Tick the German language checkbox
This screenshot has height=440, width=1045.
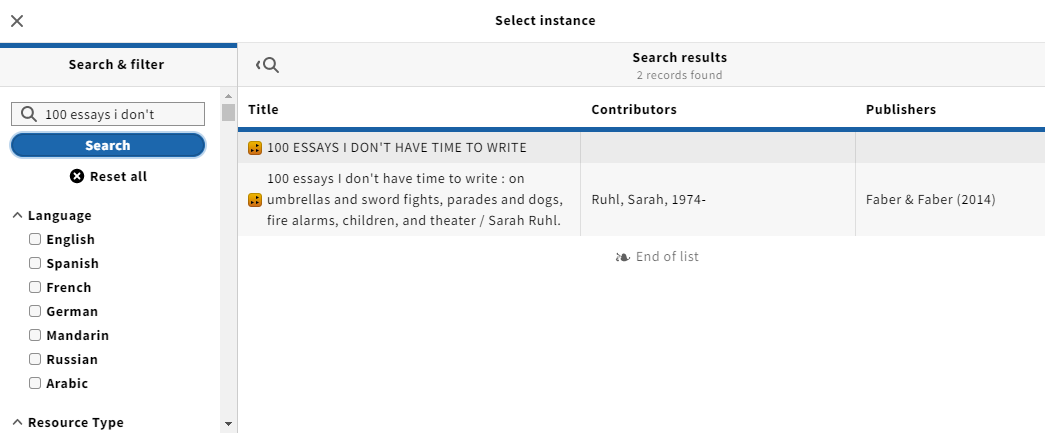(x=35, y=311)
